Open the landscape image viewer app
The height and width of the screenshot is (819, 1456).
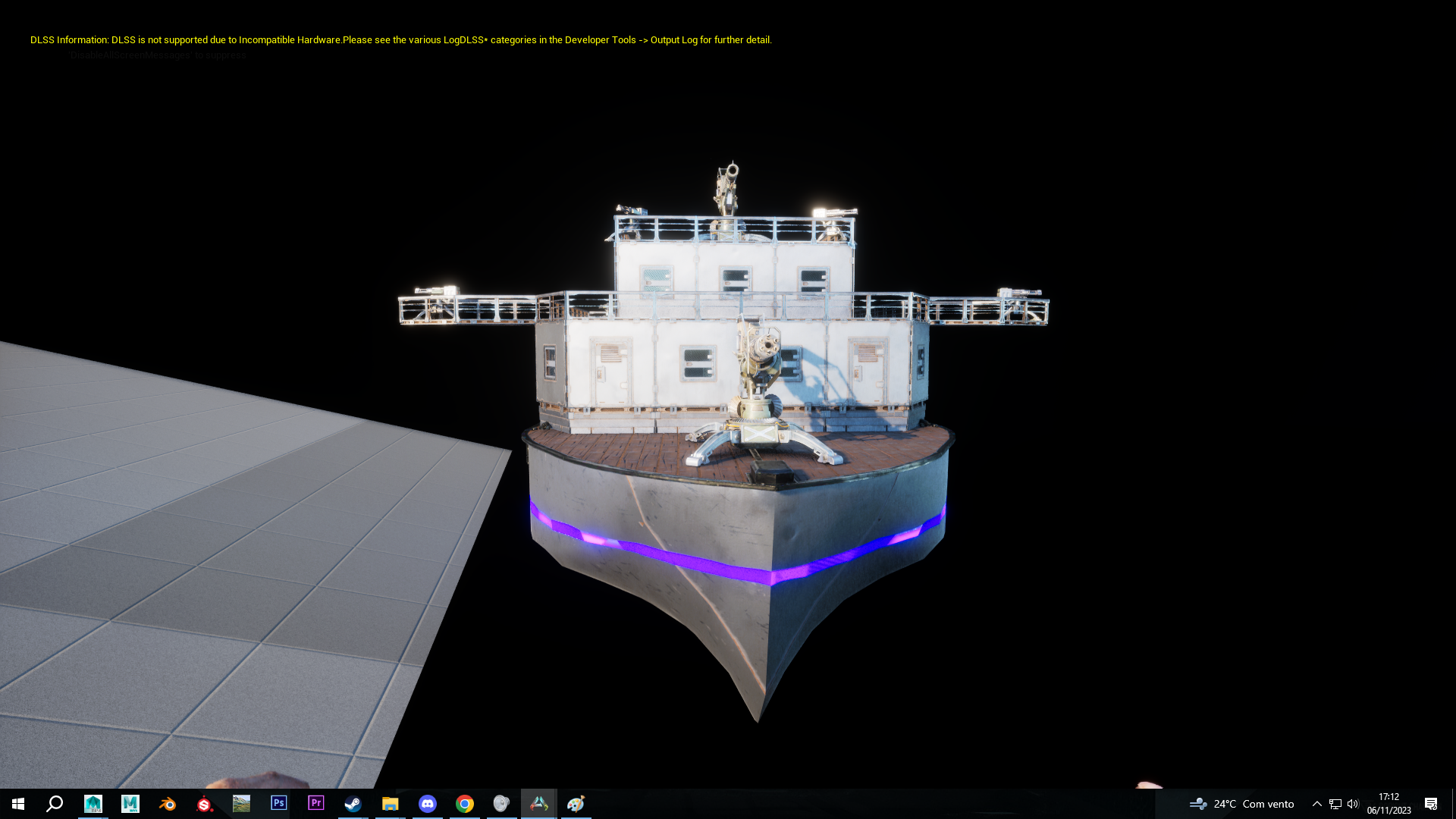[241, 804]
